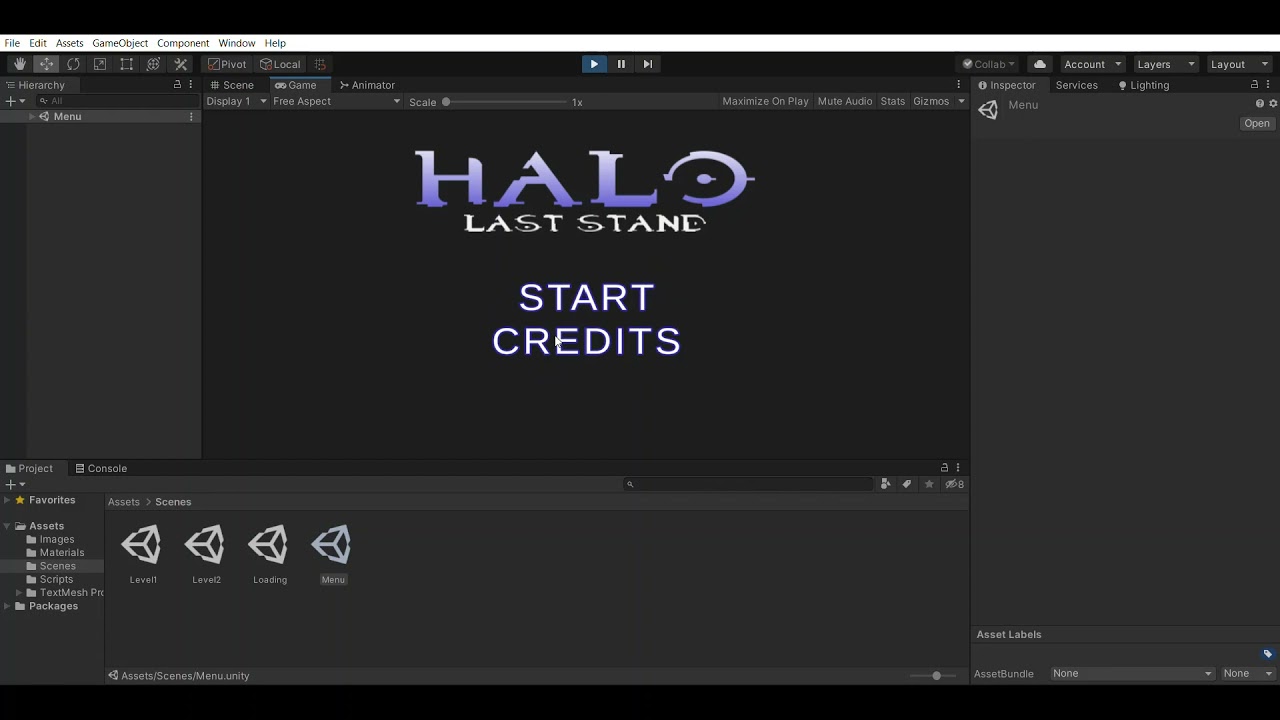Click the Pause button

(621, 64)
